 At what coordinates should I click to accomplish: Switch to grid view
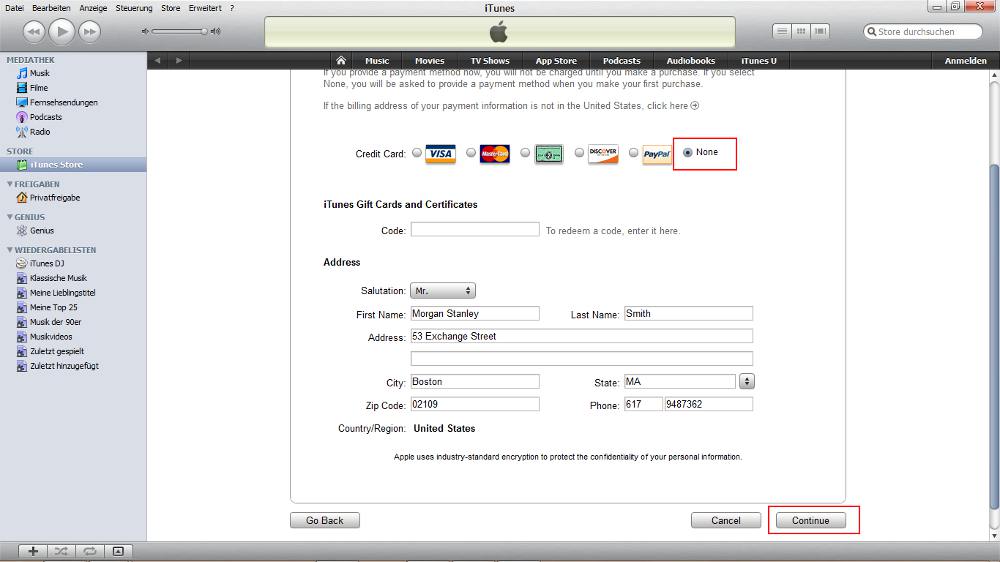[801, 32]
